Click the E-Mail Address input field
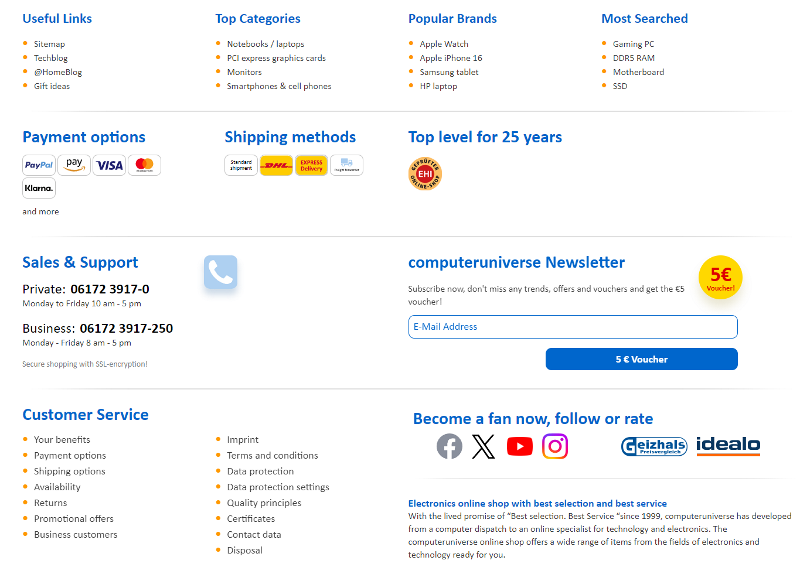Viewport: 800px width, 574px height. (x=572, y=327)
